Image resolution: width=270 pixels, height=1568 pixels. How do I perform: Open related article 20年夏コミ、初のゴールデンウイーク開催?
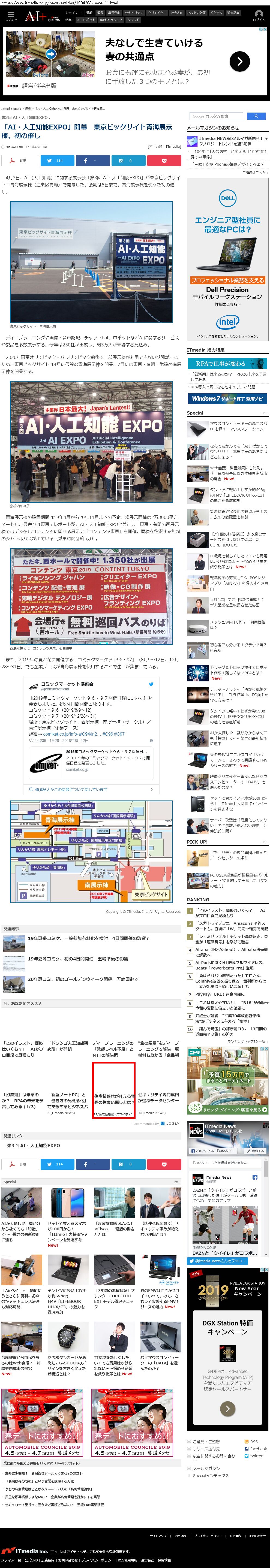pos(83,979)
